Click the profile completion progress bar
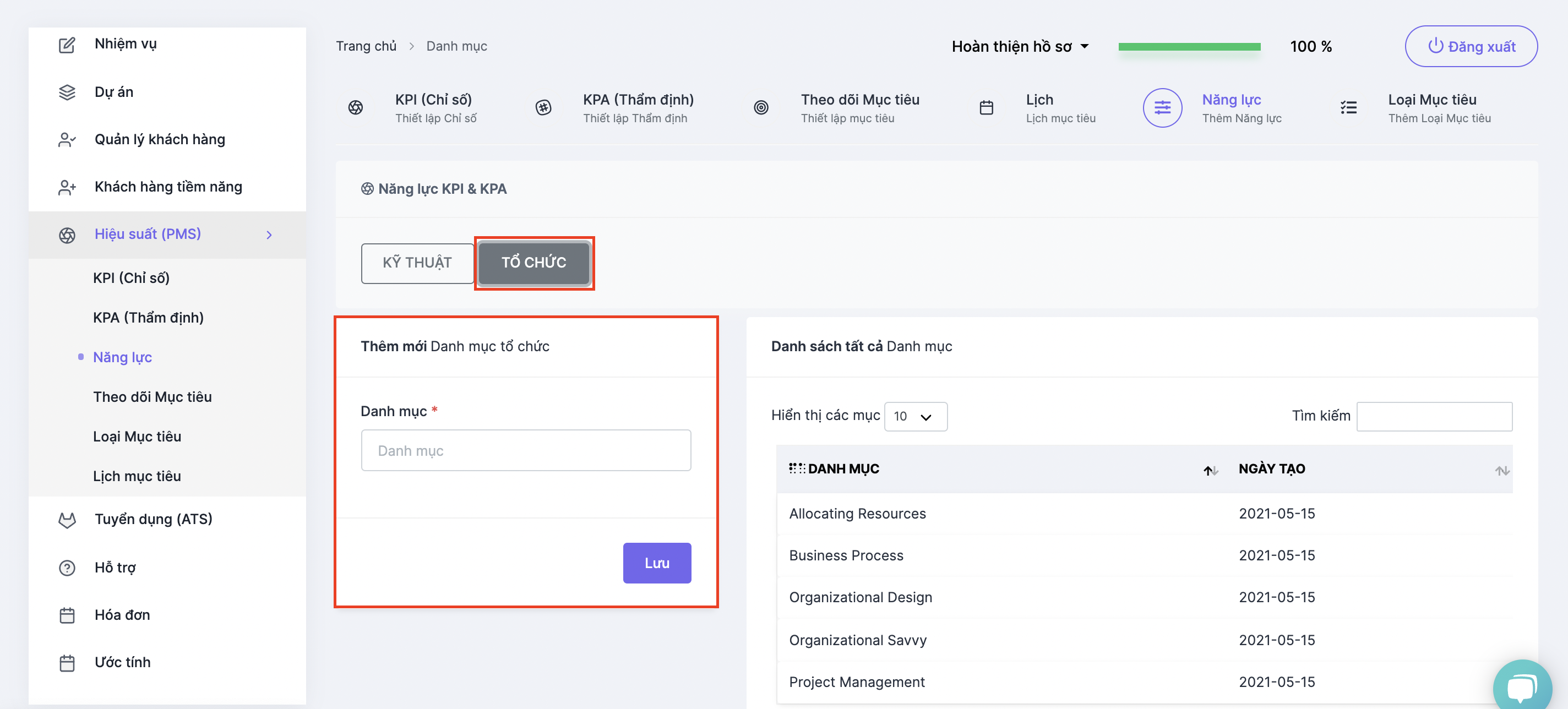This screenshot has height=709, width=1568. coord(1189,47)
